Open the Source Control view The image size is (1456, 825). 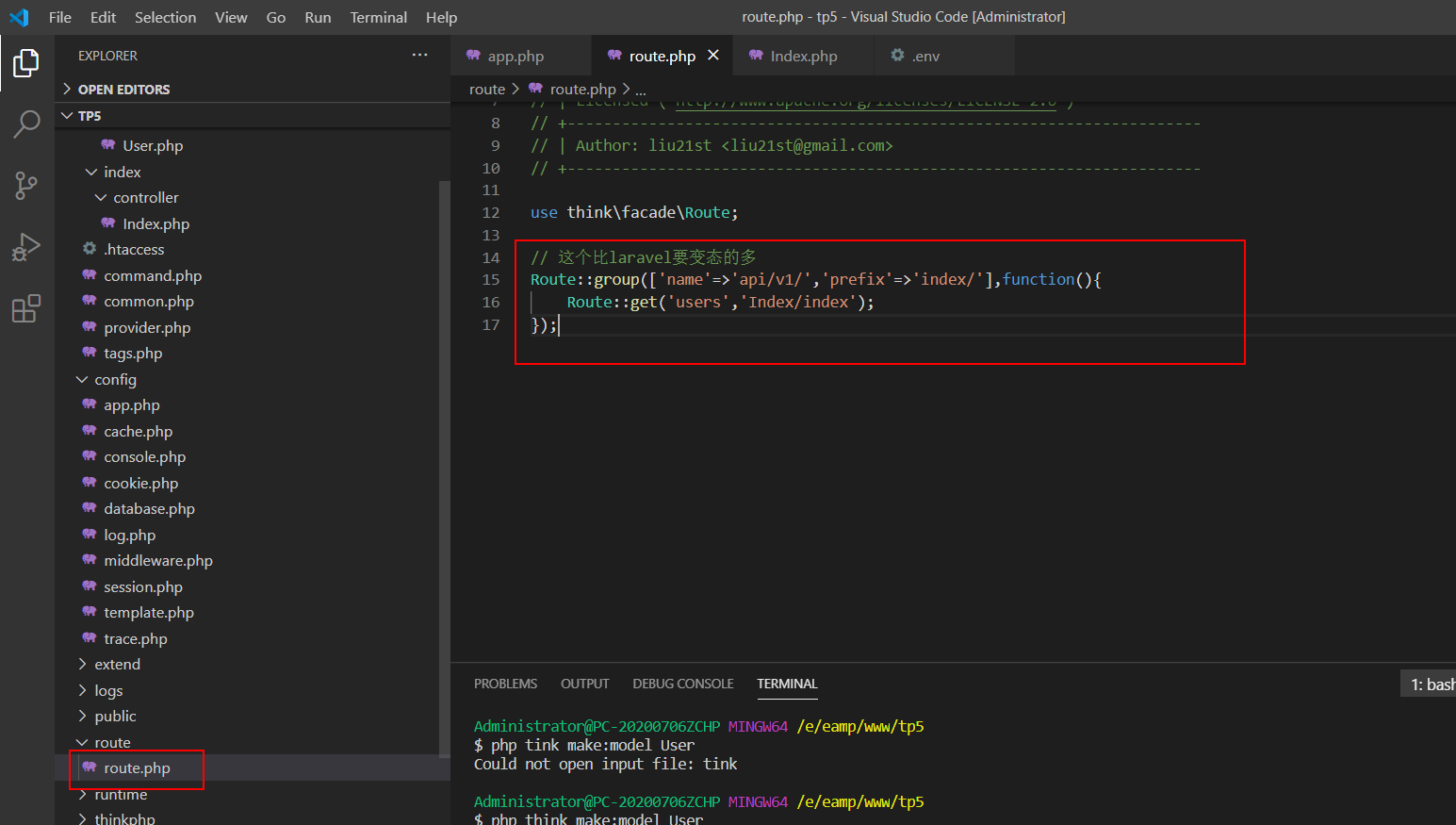click(26, 185)
